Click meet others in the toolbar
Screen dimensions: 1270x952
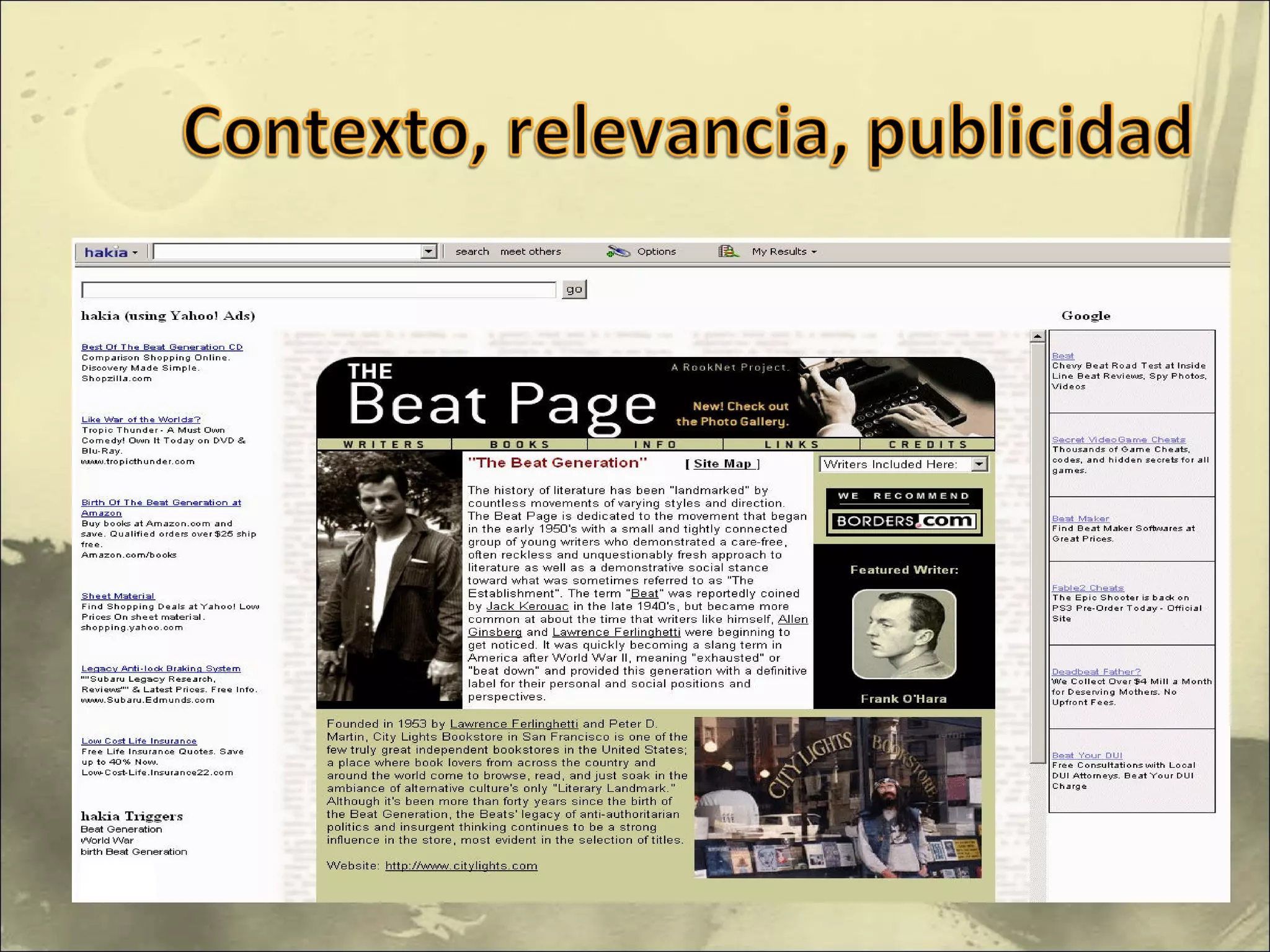coord(530,251)
